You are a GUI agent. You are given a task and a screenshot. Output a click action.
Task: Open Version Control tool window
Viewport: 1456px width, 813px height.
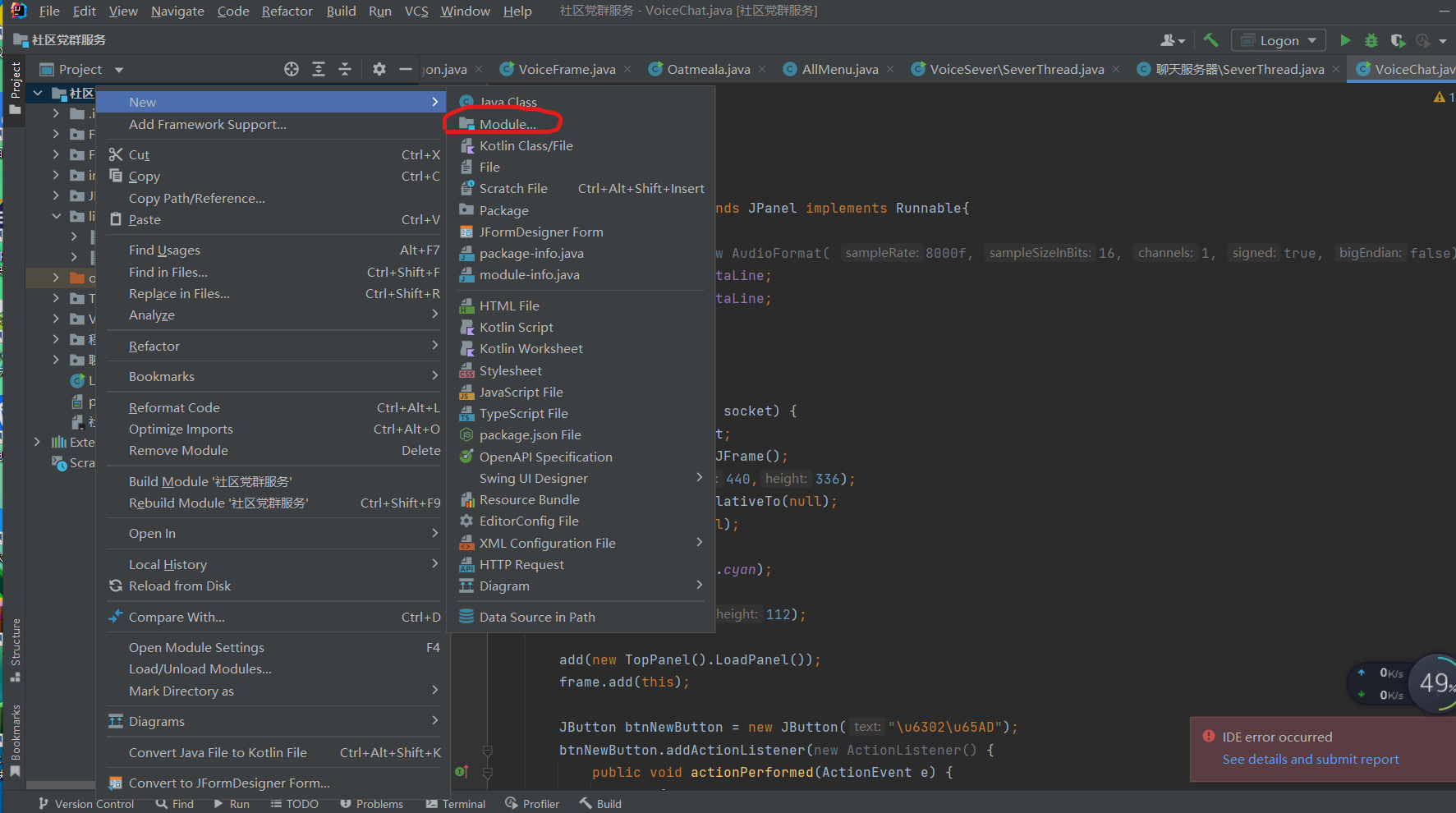pos(85,804)
